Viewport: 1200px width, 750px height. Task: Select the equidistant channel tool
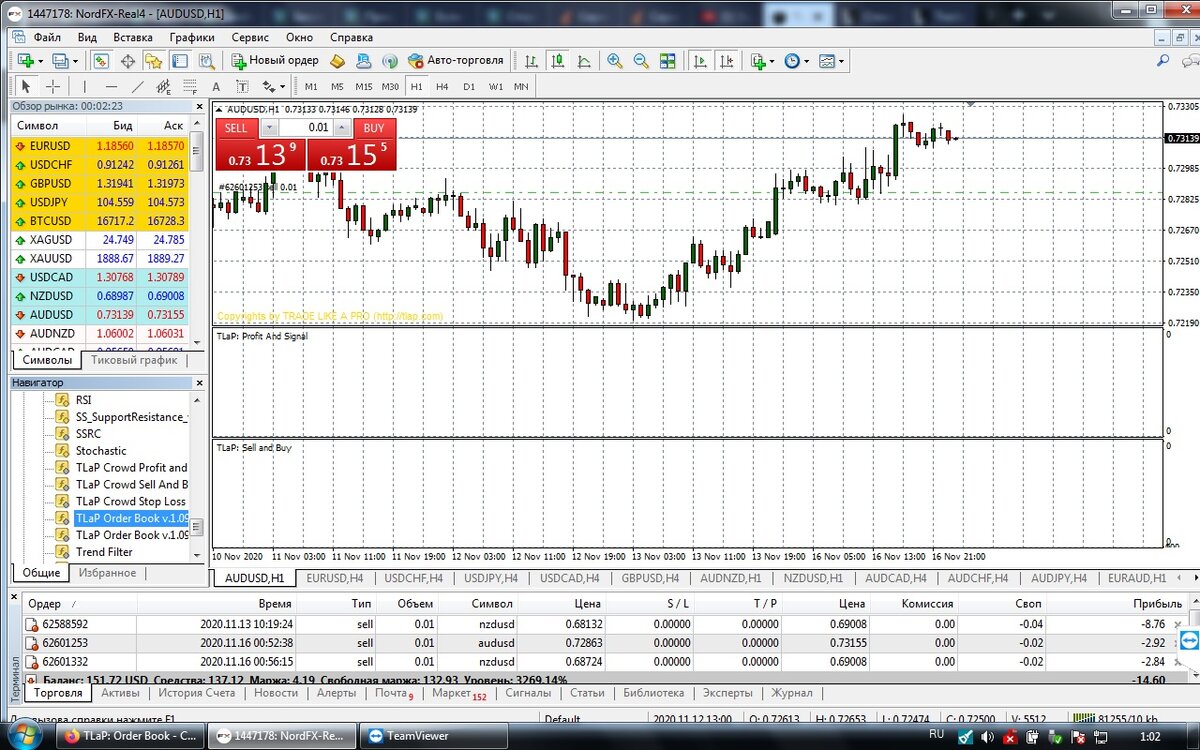coord(163,86)
